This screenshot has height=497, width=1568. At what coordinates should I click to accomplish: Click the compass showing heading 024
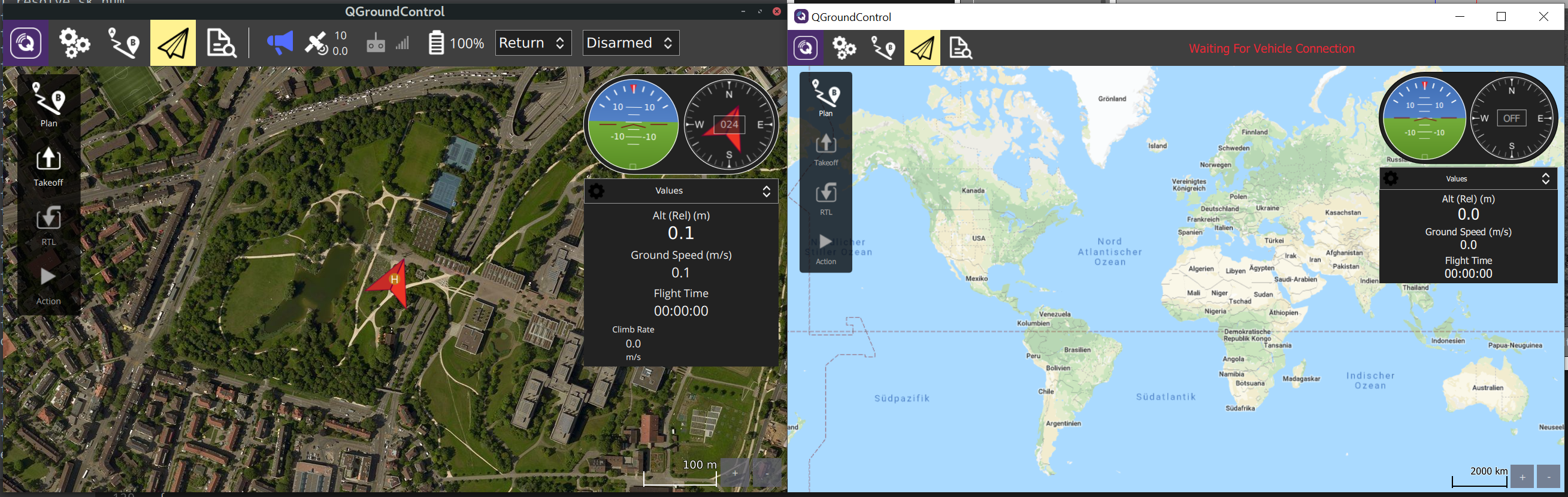pyautogui.click(x=730, y=125)
